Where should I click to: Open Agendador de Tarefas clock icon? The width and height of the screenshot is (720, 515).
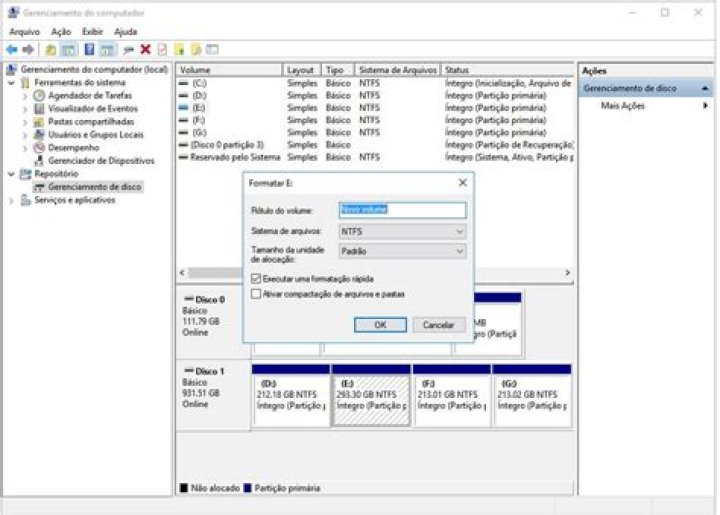click(39, 95)
